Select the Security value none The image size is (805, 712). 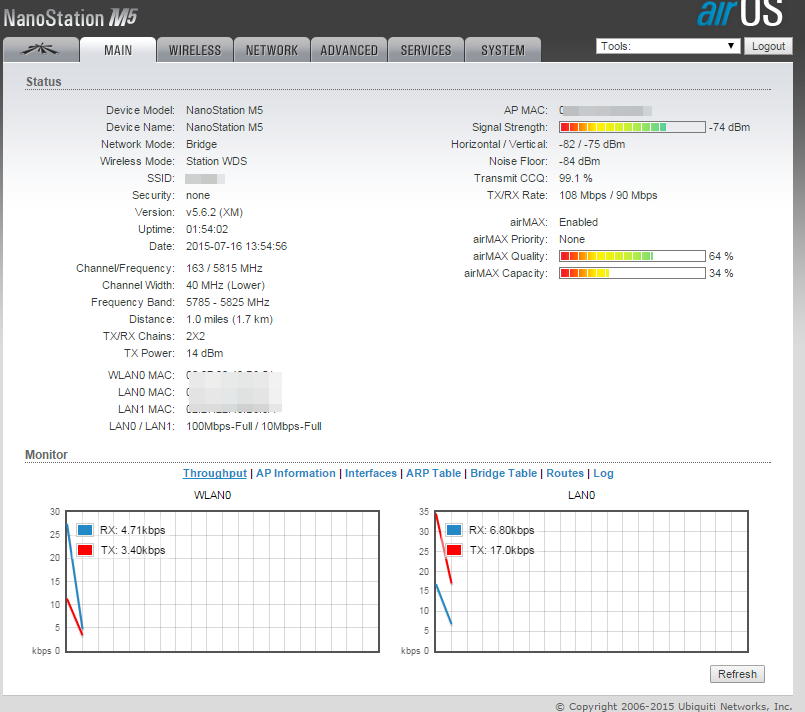[x=198, y=195]
